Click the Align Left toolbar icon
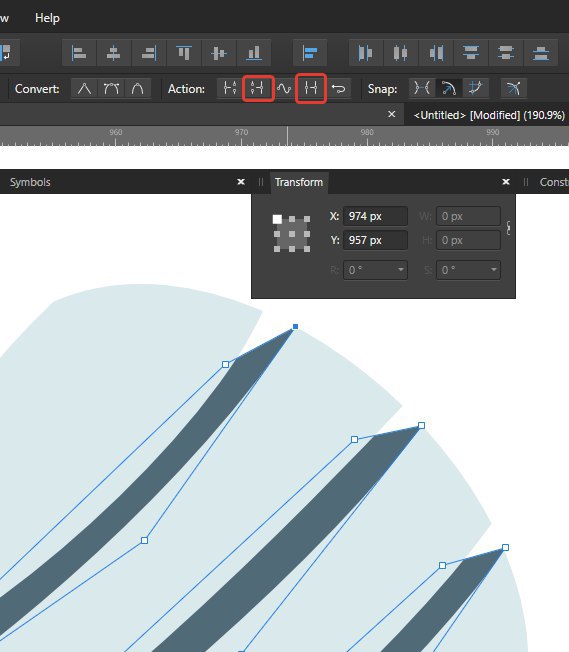 point(79,53)
